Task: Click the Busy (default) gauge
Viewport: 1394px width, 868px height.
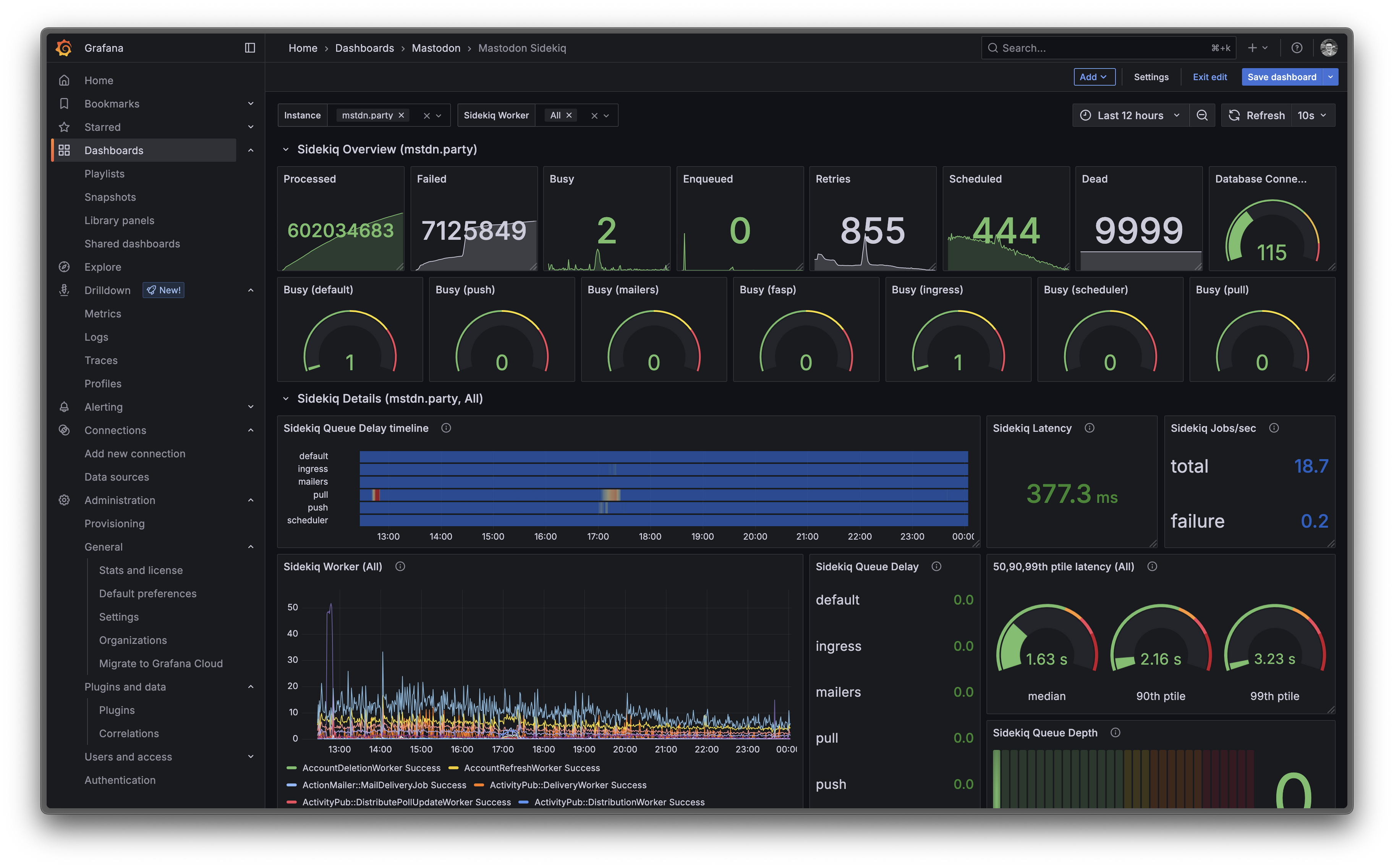Action: (350, 341)
